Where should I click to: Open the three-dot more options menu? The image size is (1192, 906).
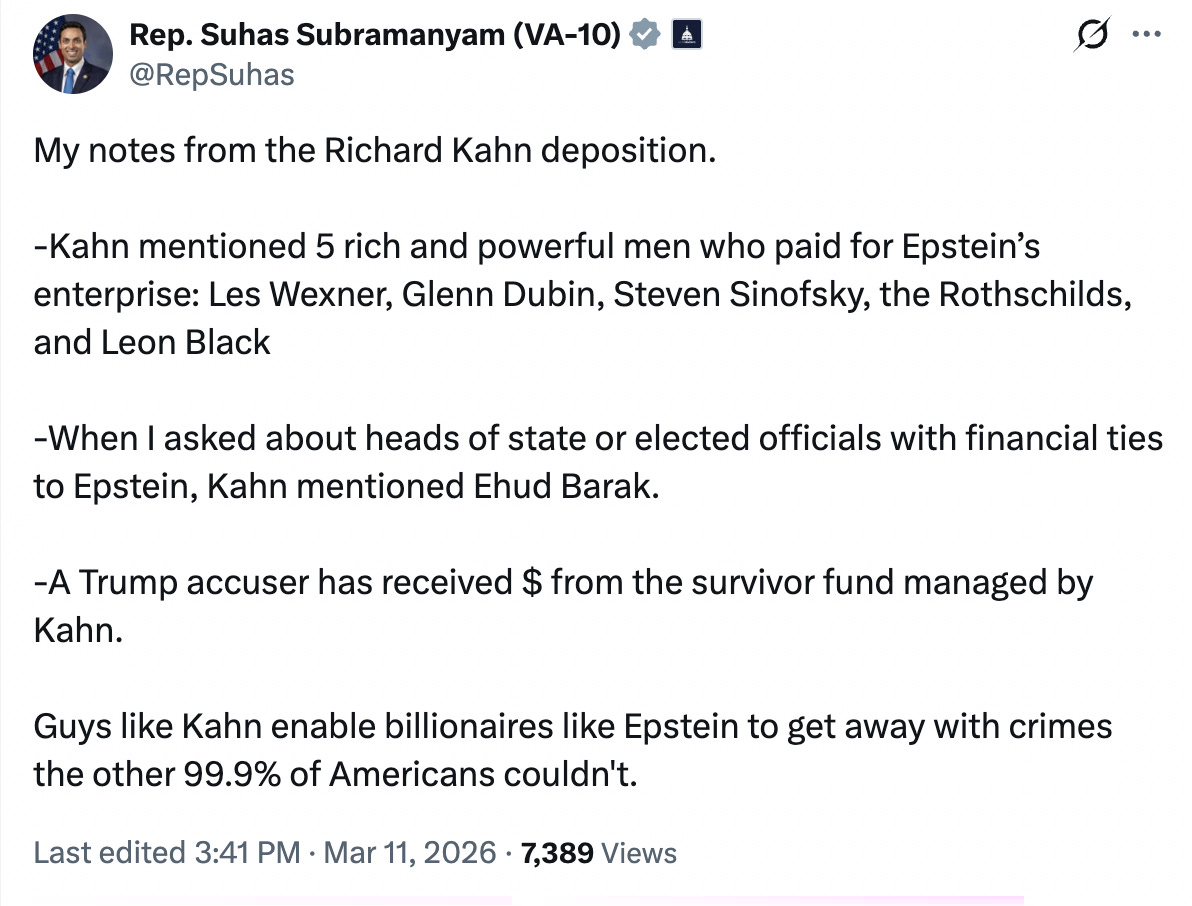tap(1144, 33)
